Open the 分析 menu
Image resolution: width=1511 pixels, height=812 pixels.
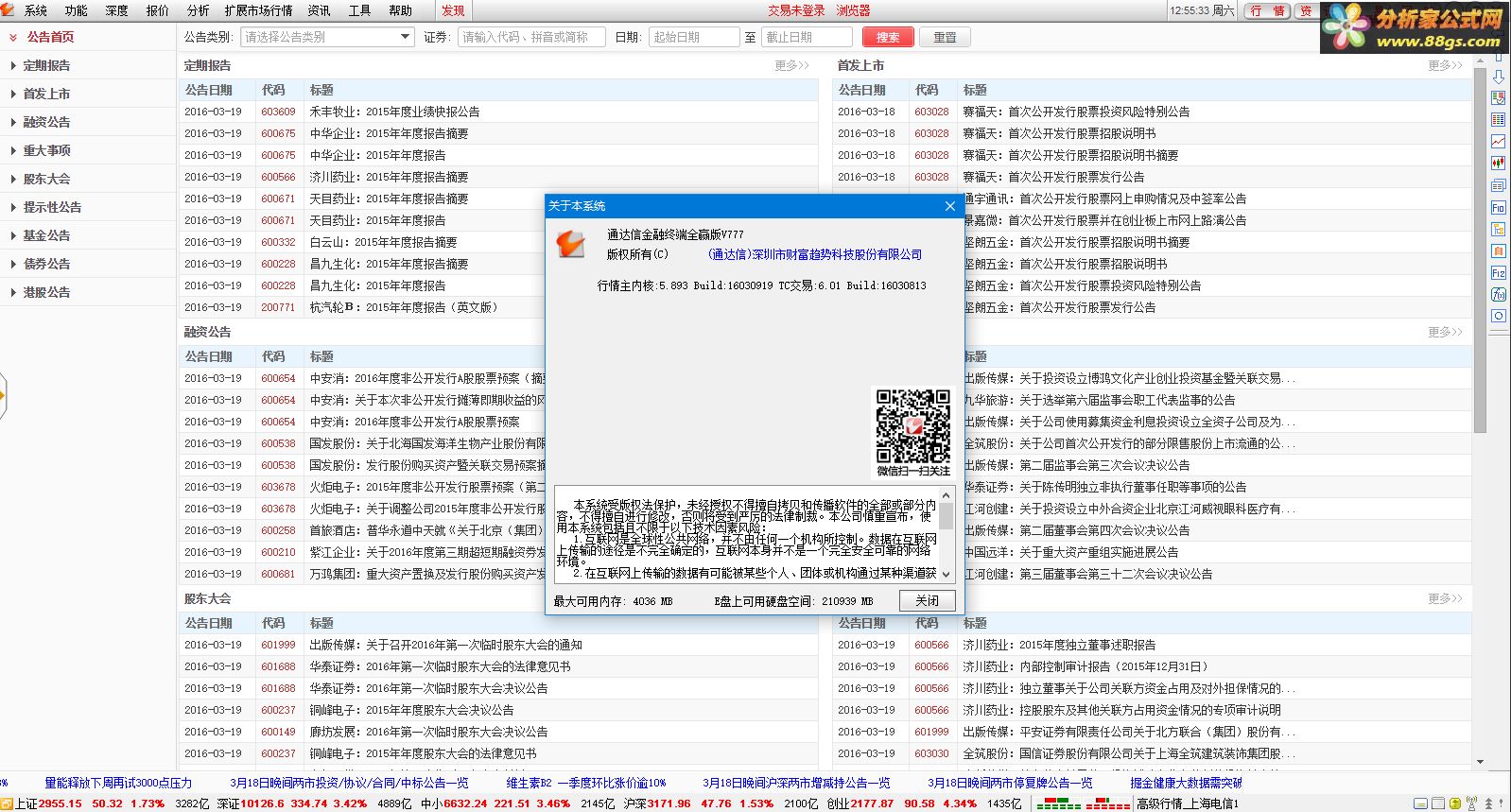pyautogui.click(x=199, y=10)
